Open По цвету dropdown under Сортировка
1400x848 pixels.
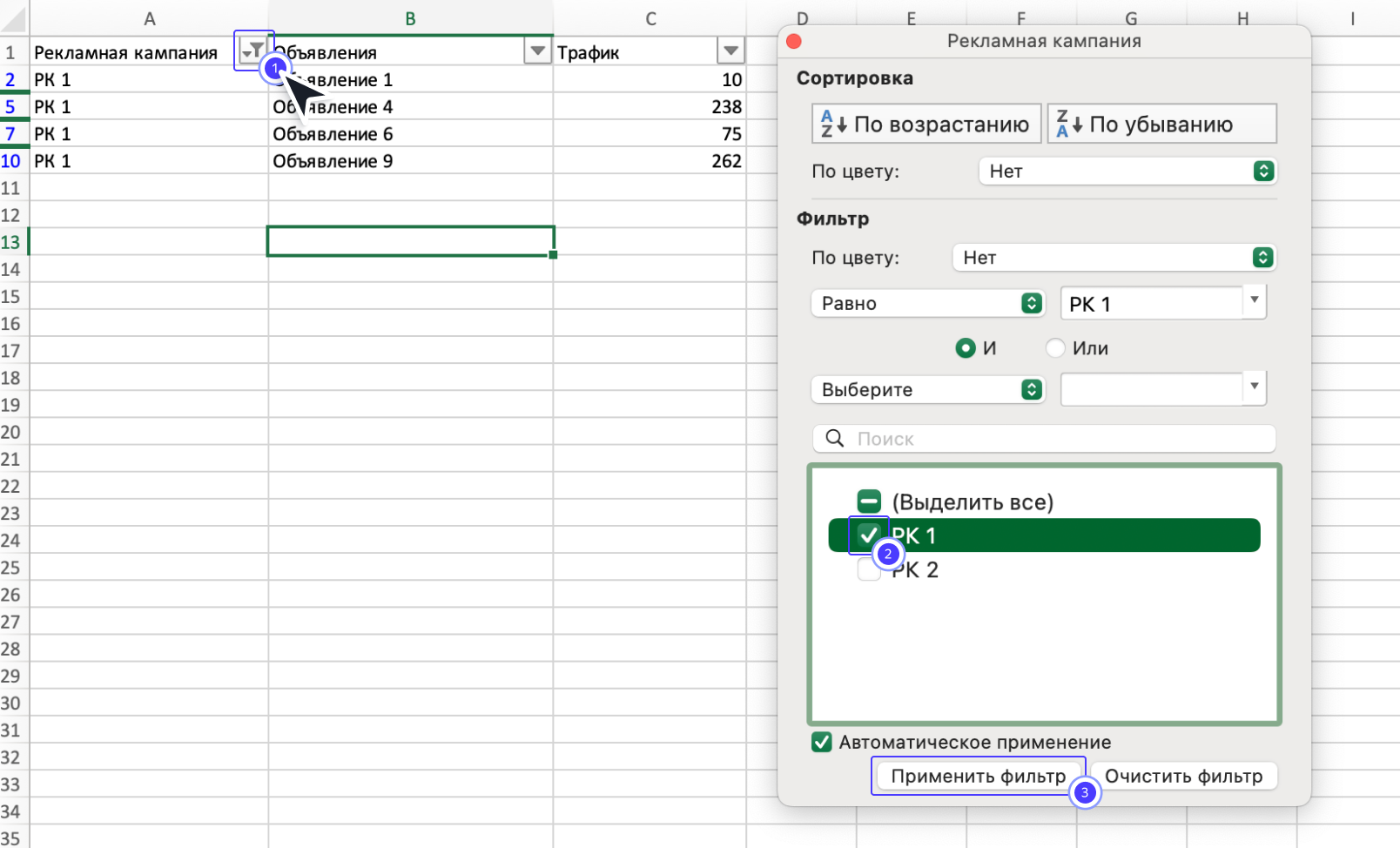[1127, 171]
